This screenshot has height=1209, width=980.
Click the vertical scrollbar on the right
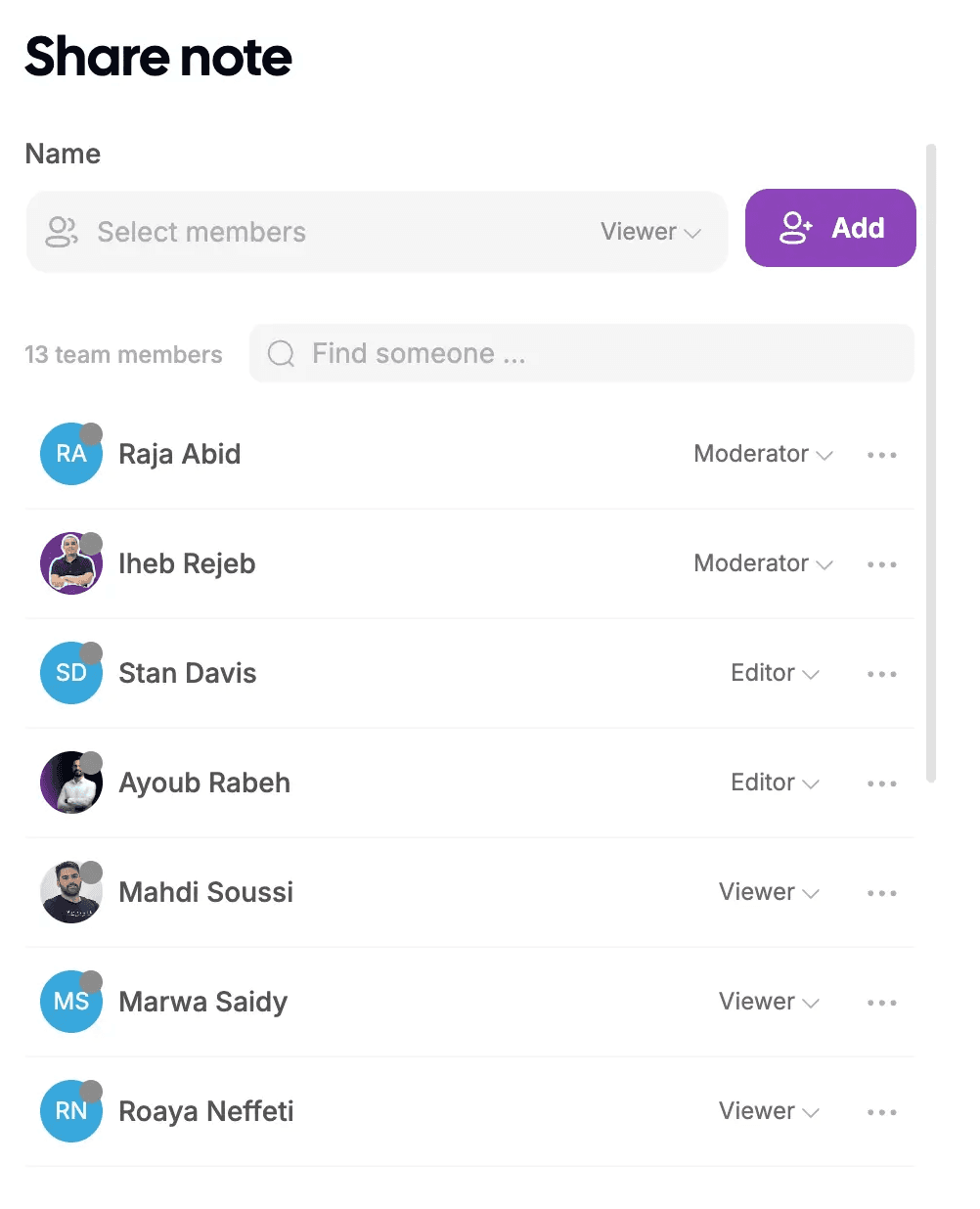931,464
